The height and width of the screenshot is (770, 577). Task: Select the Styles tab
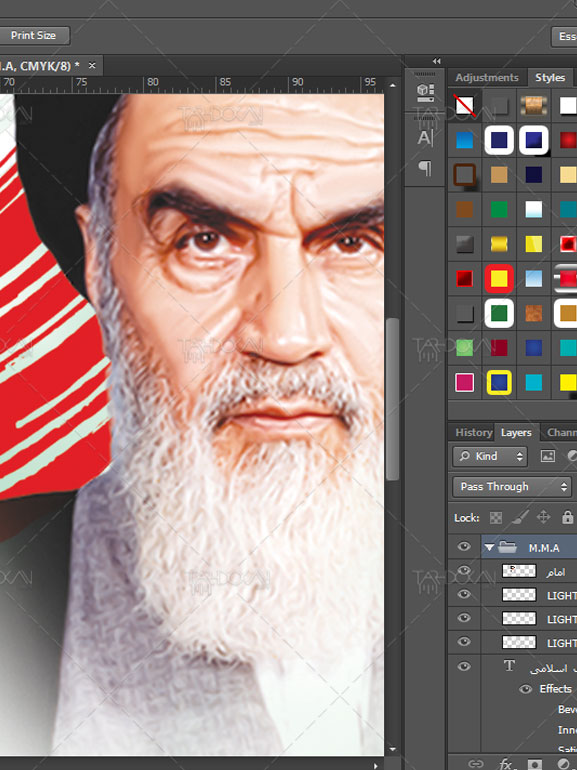click(x=550, y=78)
